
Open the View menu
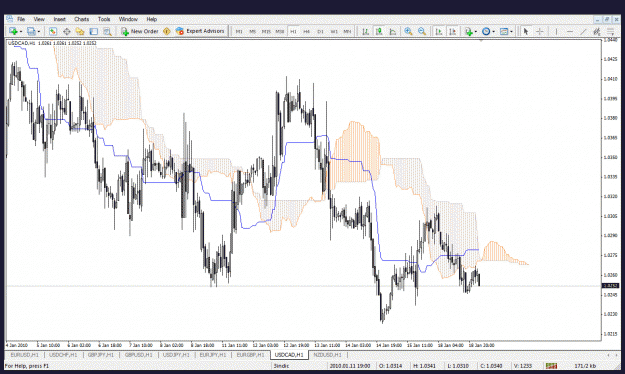(x=39, y=19)
